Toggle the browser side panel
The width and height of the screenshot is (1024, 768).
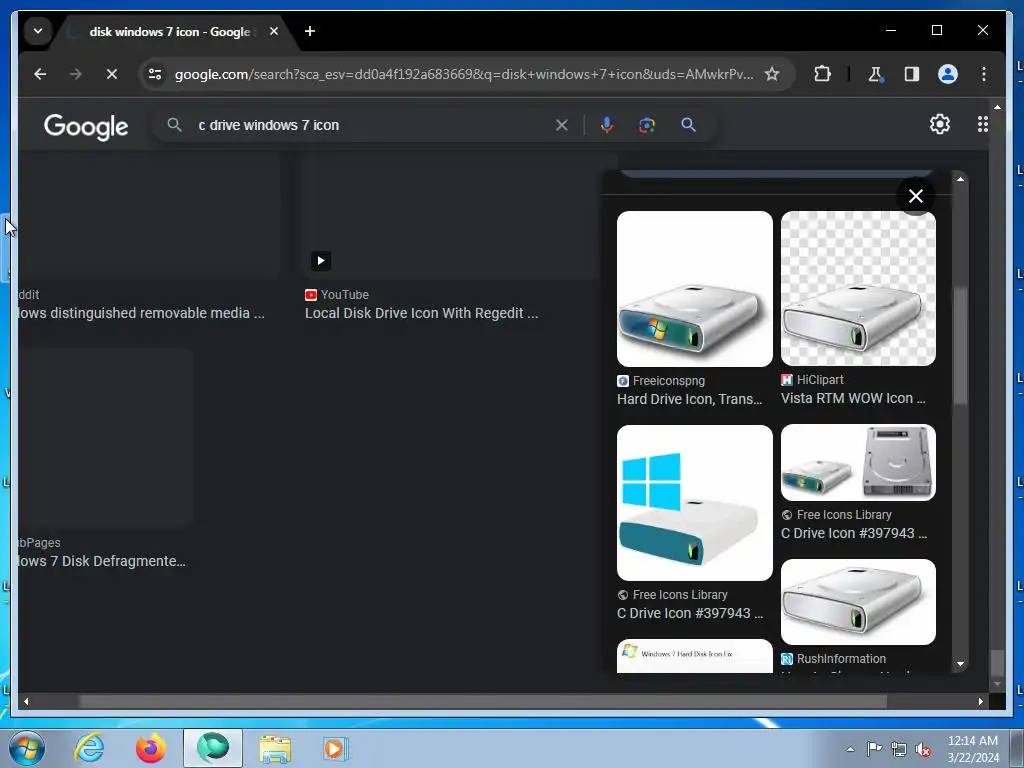(x=911, y=74)
